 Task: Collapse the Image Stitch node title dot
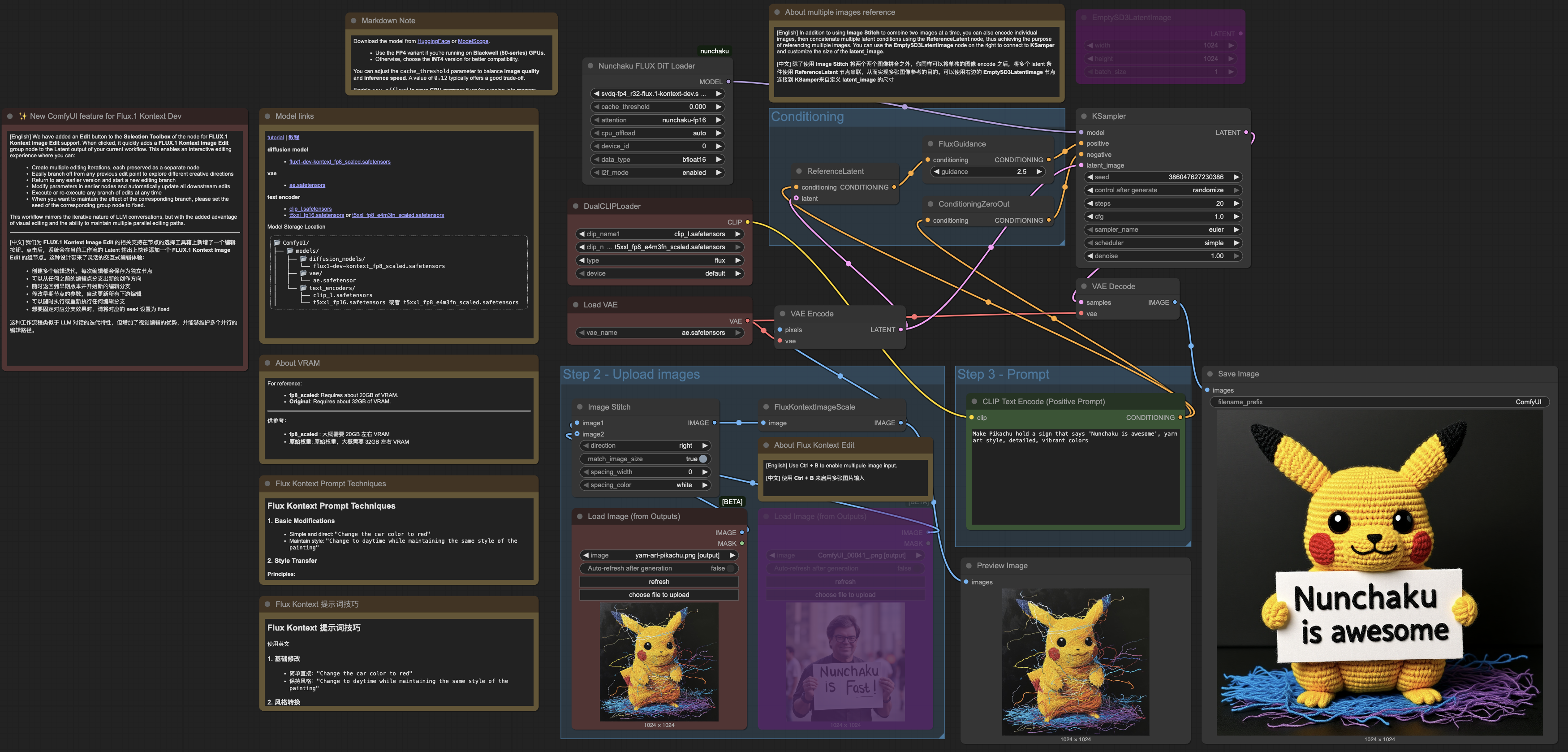click(x=579, y=407)
